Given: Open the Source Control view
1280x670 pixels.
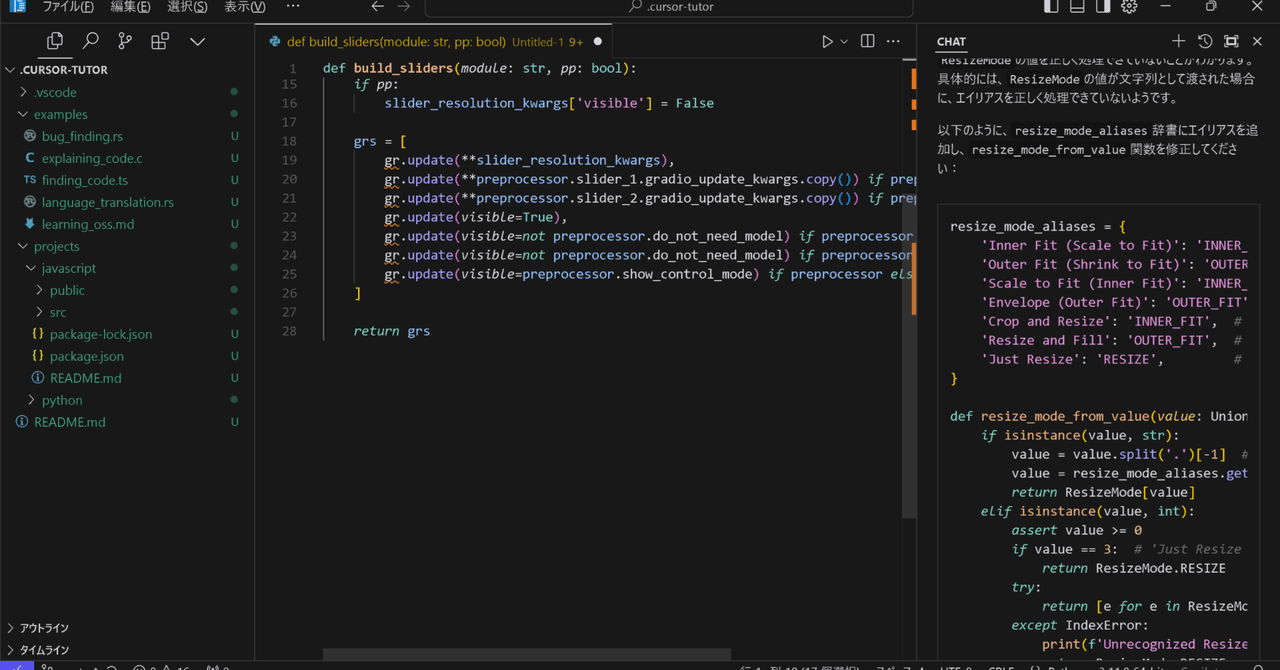Looking at the screenshot, I should point(125,41).
